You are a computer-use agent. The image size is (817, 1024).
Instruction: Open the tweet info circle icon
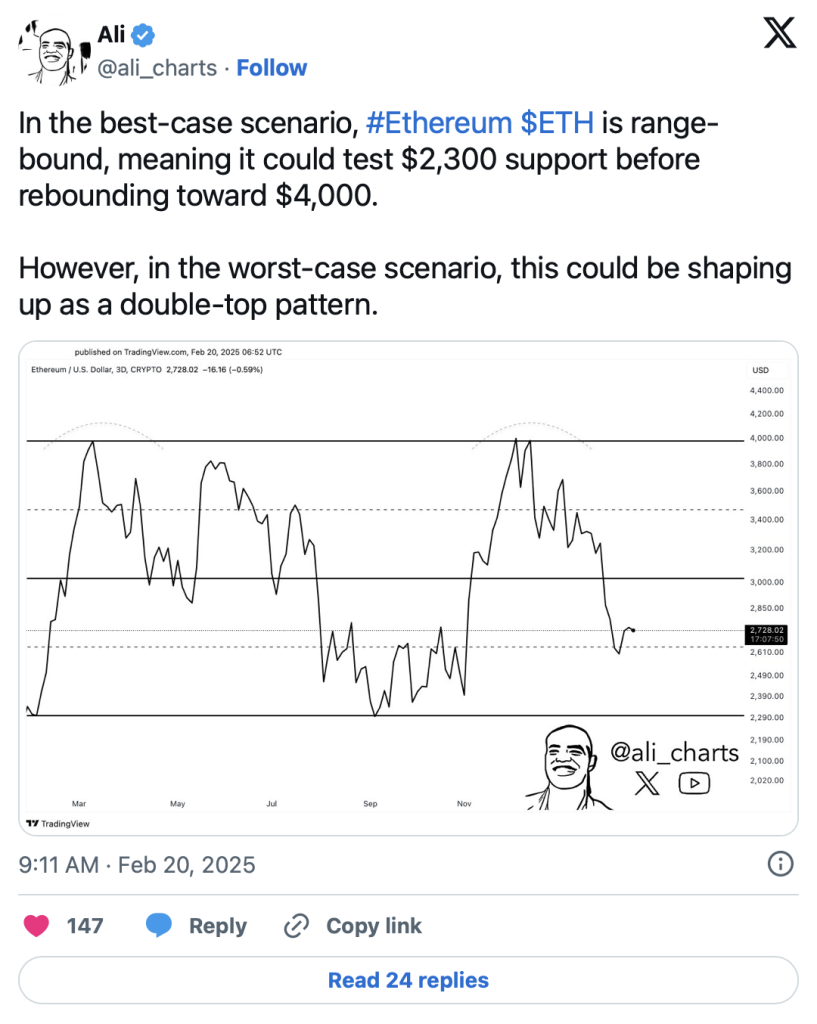[x=780, y=864]
